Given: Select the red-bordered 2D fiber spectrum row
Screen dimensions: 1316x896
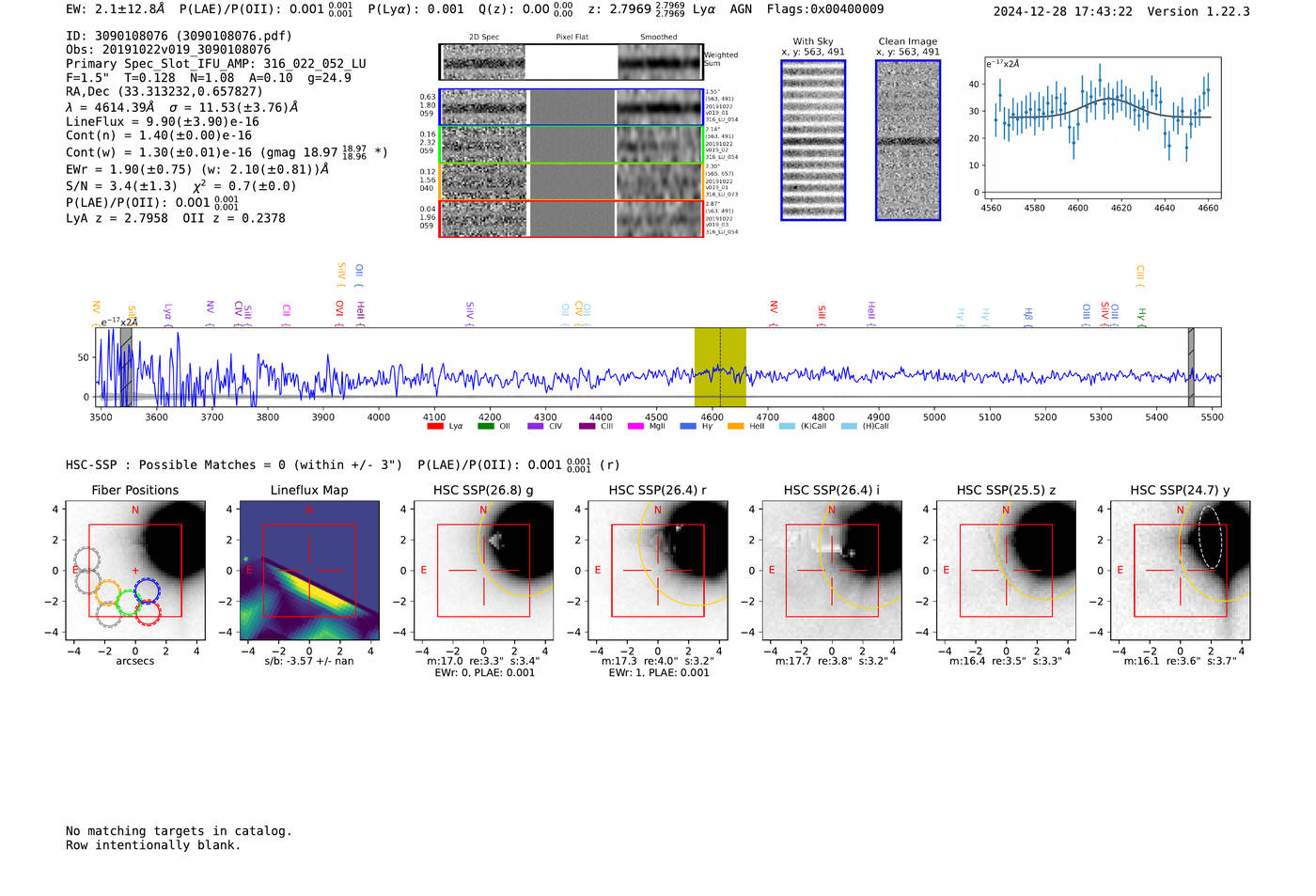Looking at the screenshot, I should (x=572, y=218).
